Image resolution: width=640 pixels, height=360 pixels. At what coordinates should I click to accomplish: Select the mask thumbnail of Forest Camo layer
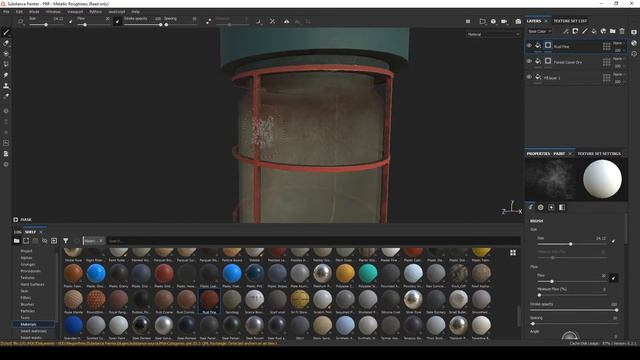548,61
